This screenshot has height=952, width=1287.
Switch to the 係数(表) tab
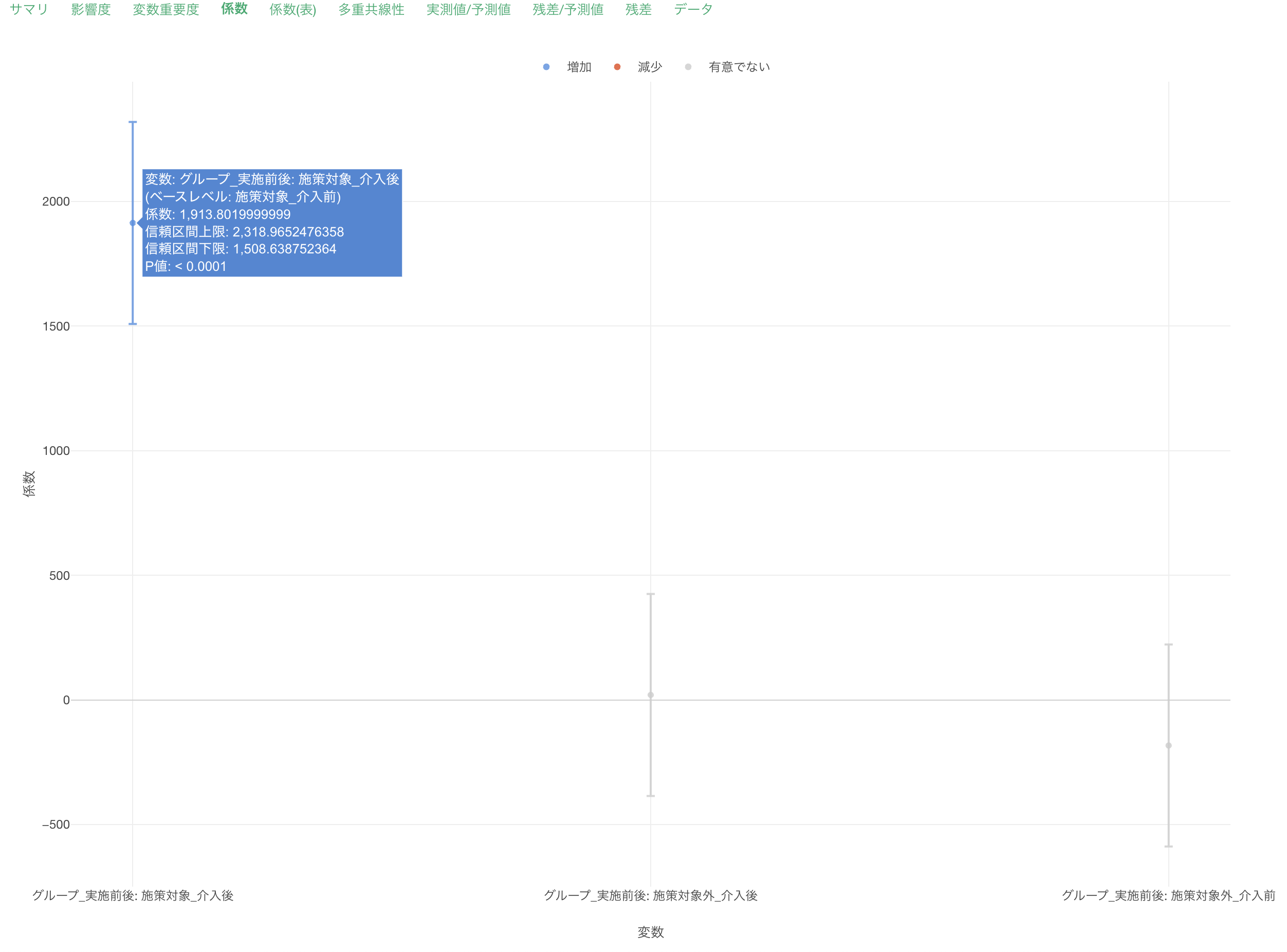(292, 10)
